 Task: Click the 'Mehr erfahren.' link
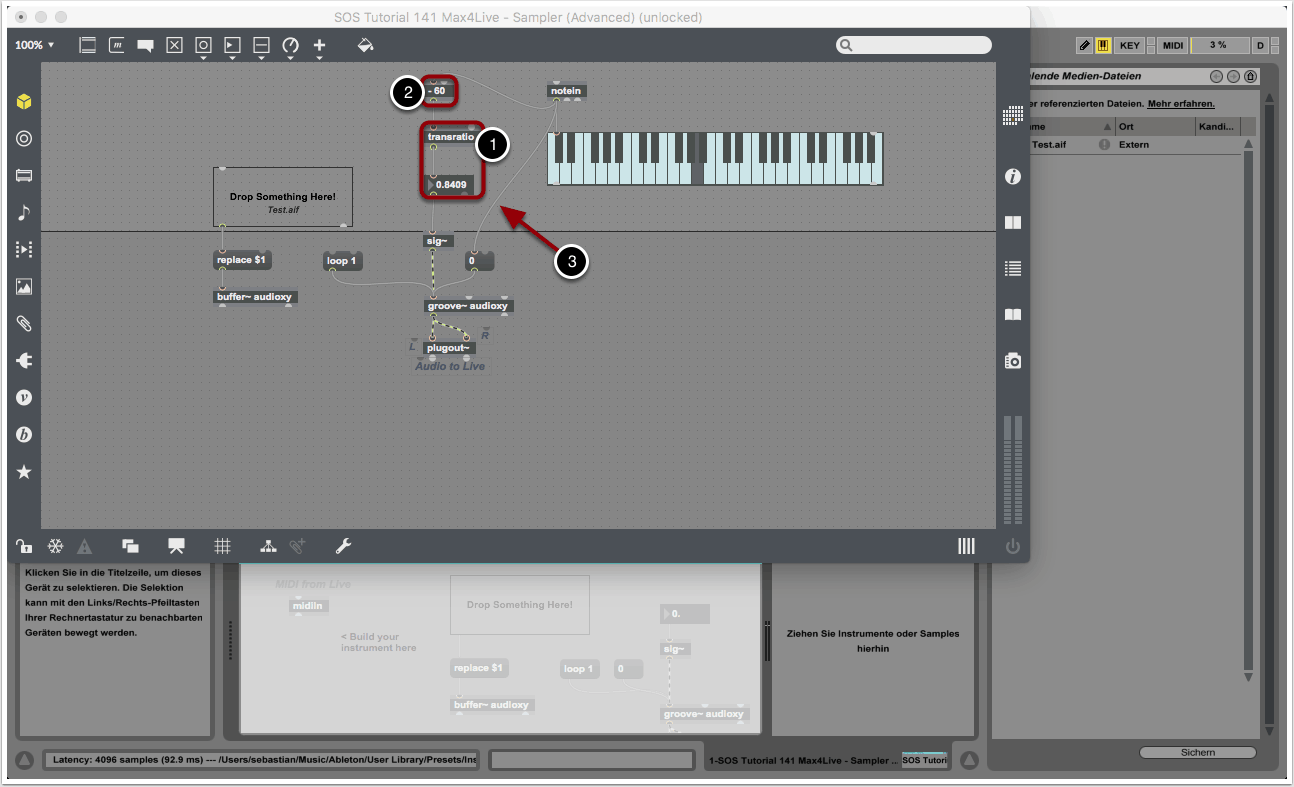pos(1180,103)
